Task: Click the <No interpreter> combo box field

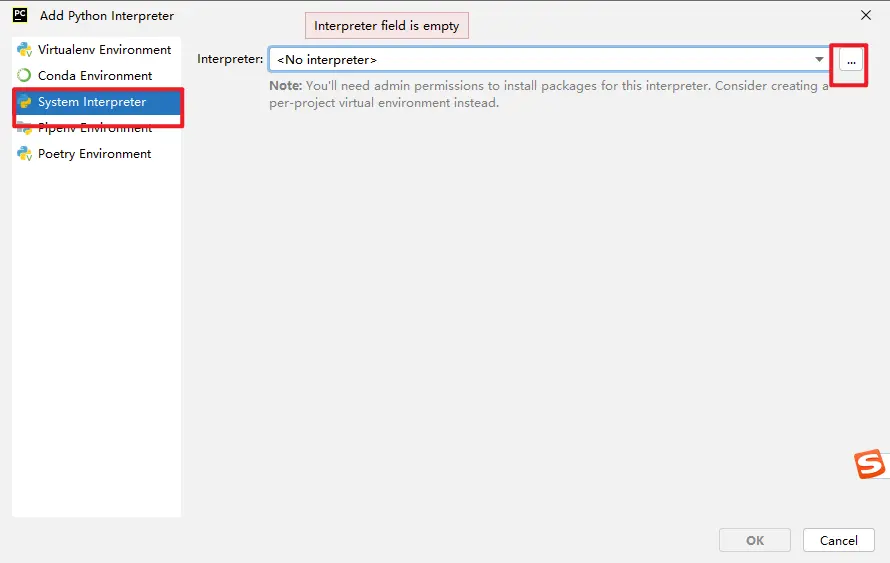Action: pos(549,60)
